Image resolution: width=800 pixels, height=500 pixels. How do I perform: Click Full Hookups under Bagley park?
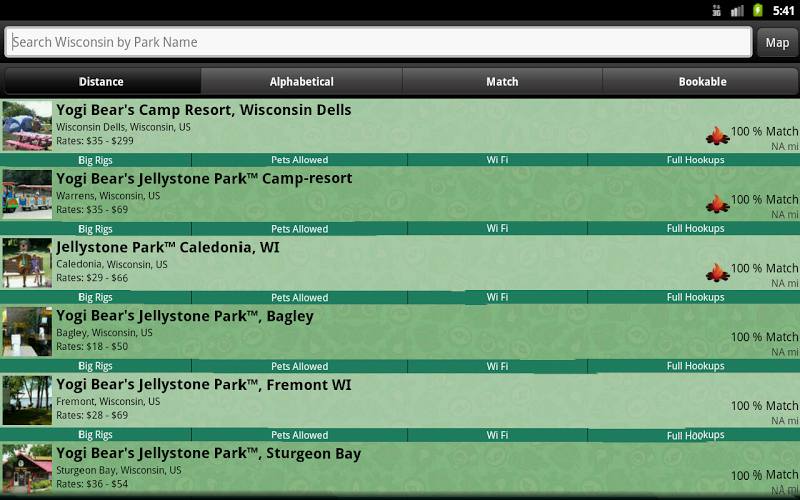click(695, 366)
